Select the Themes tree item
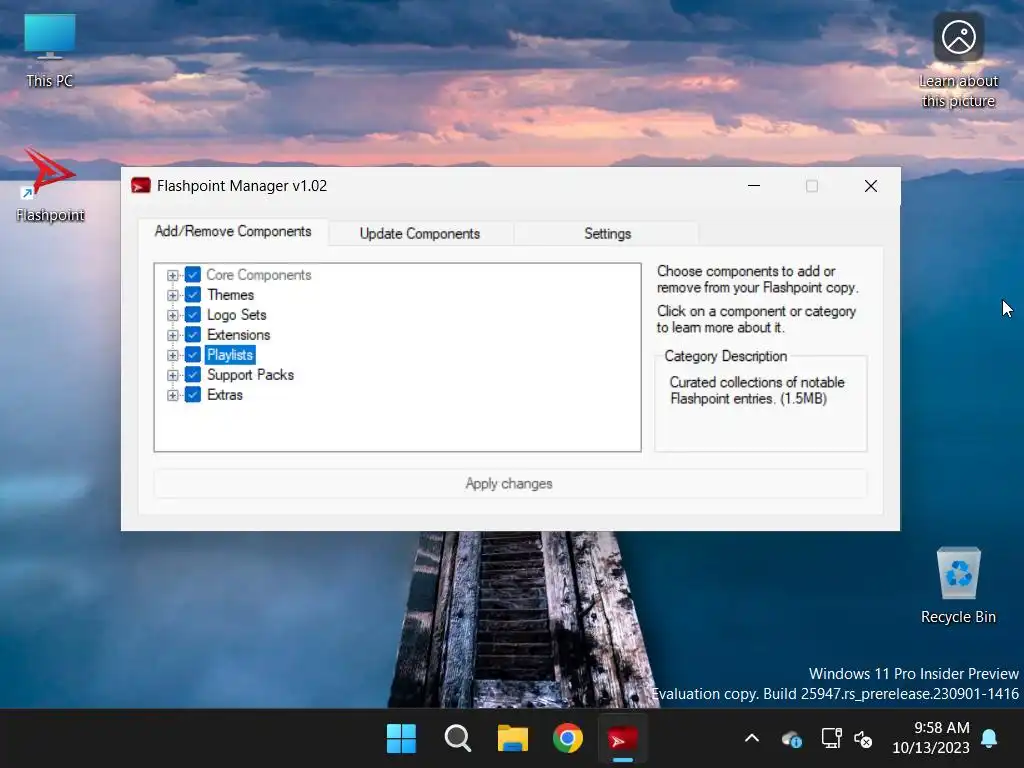This screenshot has width=1024, height=768. point(231,295)
